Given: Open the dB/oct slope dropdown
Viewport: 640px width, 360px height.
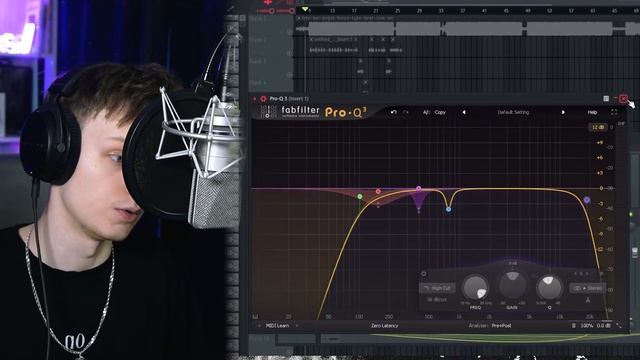Looking at the screenshot, I should 437,300.
